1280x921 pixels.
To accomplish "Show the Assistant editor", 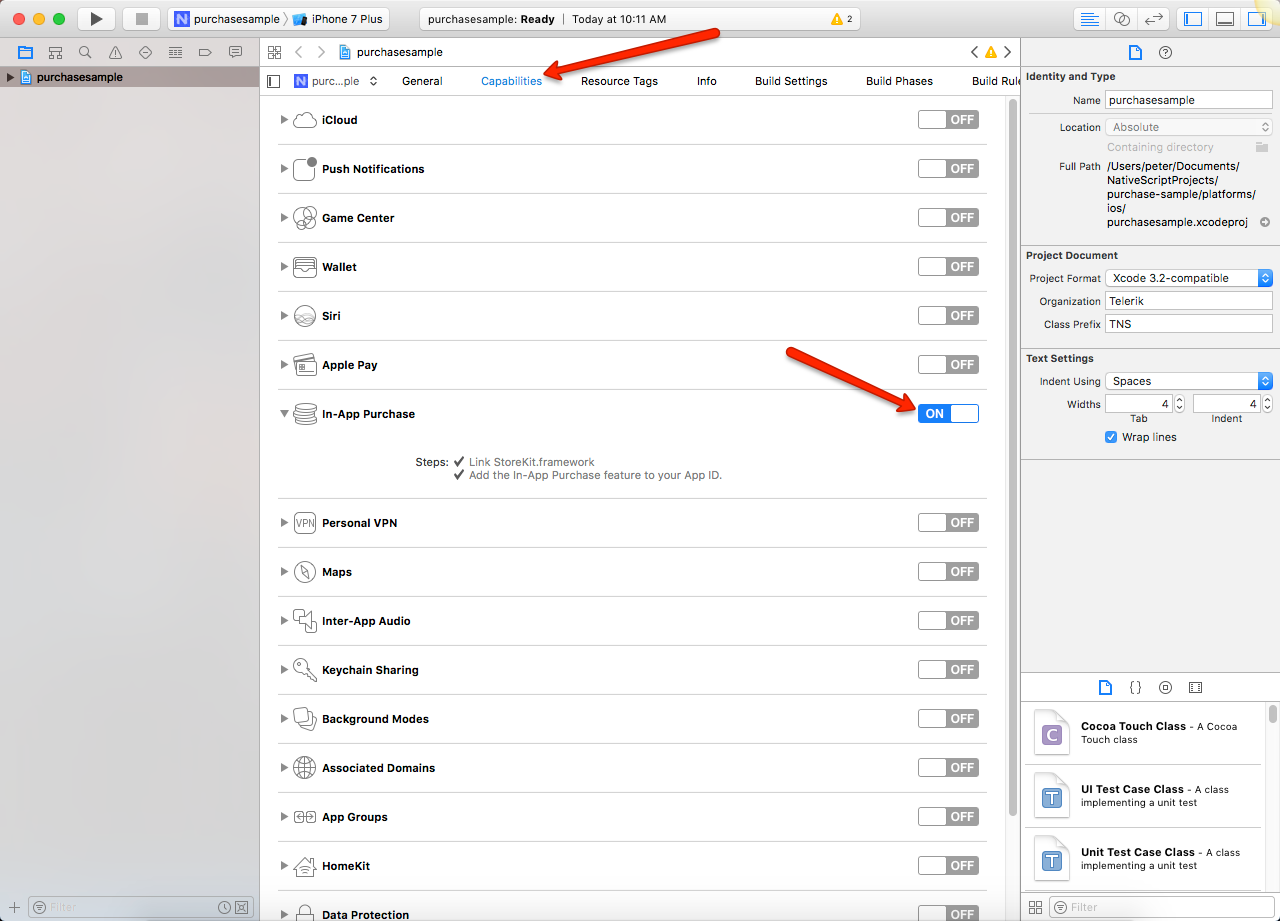I will pyautogui.click(x=1121, y=19).
